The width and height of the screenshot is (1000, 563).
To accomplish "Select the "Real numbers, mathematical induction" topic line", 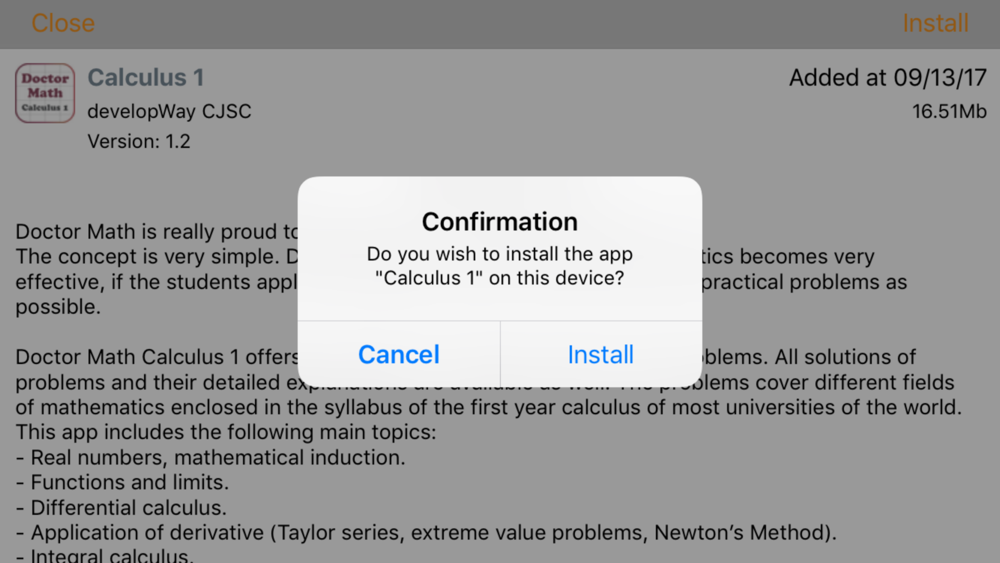I will tap(210, 458).
